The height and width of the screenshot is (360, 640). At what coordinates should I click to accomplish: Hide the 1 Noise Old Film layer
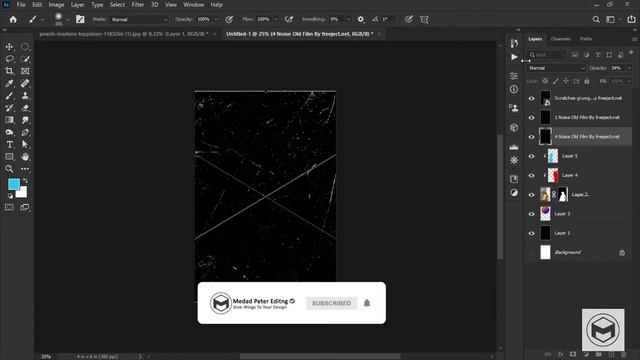click(531, 118)
